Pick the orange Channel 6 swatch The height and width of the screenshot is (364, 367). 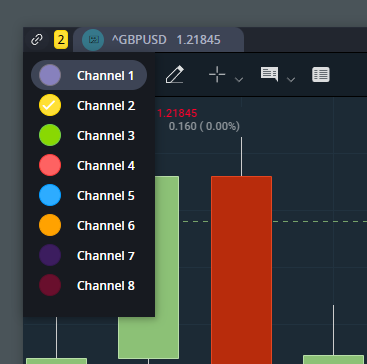point(50,225)
